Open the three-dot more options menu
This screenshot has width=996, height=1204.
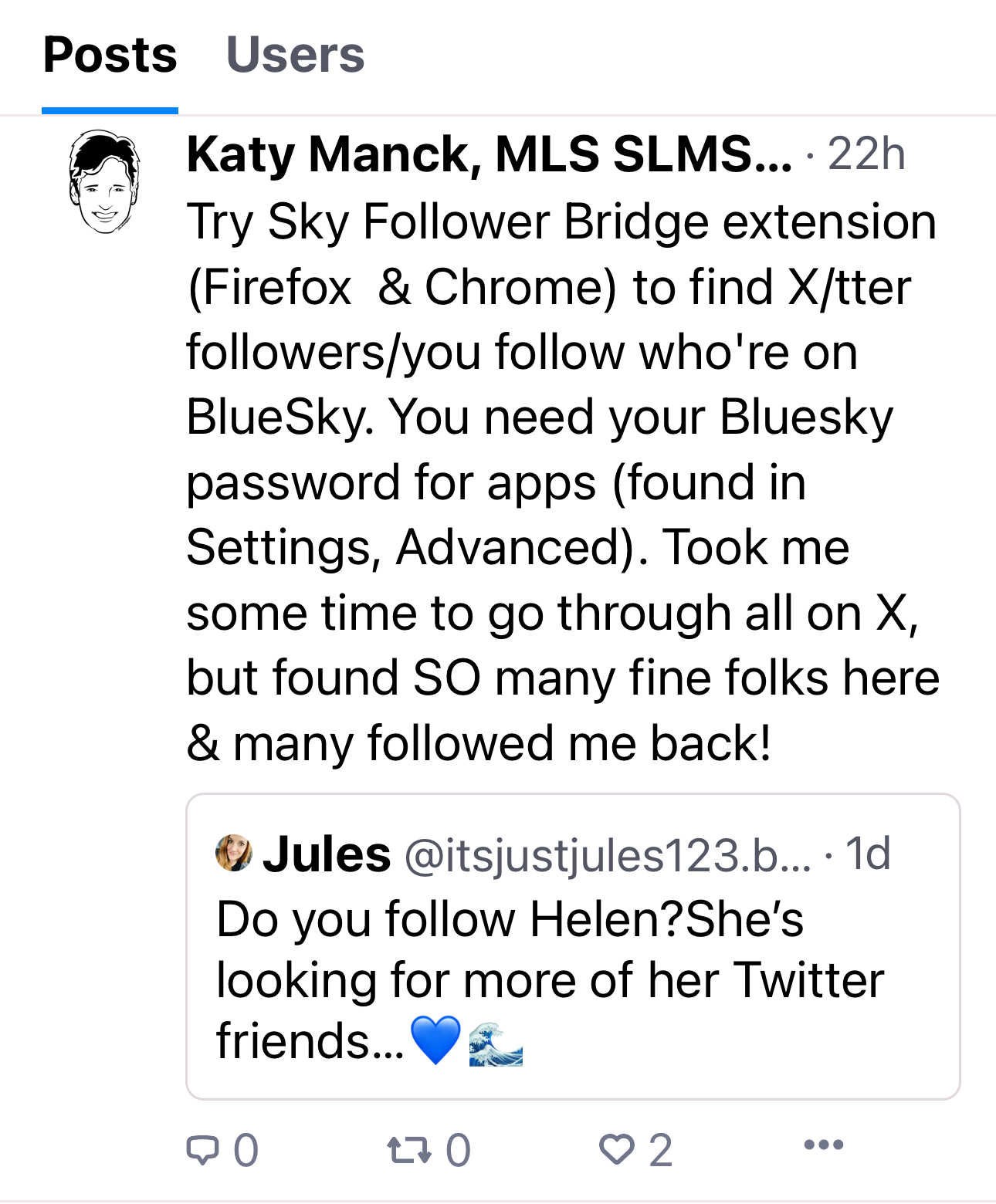point(823,1145)
